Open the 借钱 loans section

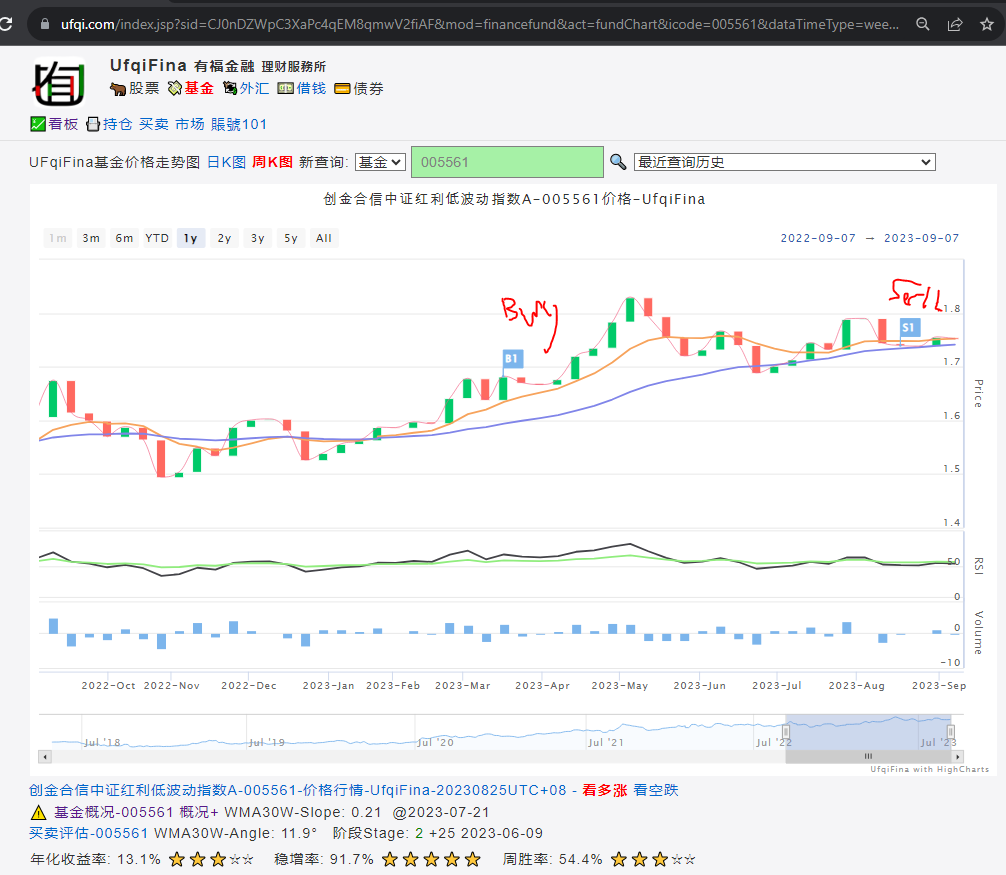click(x=302, y=88)
